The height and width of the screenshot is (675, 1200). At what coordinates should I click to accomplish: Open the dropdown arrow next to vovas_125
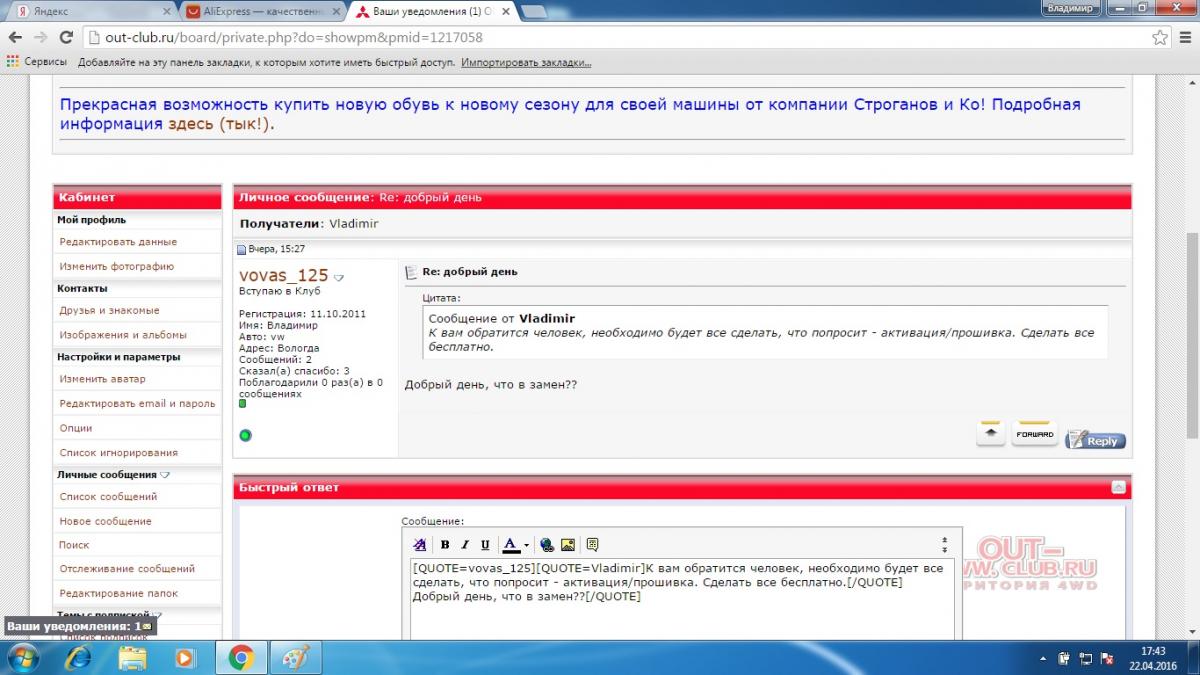tap(339, 277)
